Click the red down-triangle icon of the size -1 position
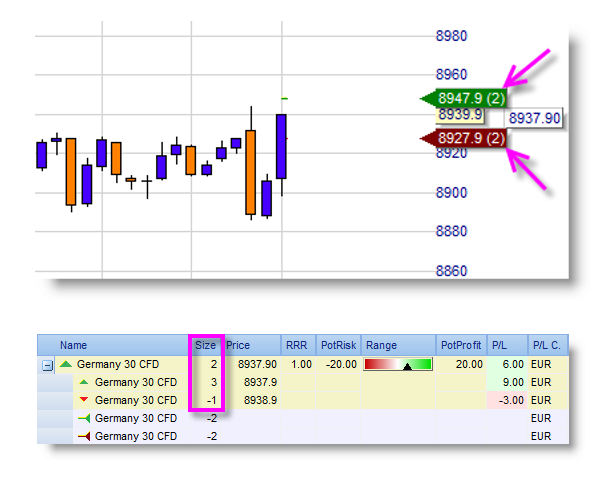This screenshot has width=608, height=478. pos(84,400)
